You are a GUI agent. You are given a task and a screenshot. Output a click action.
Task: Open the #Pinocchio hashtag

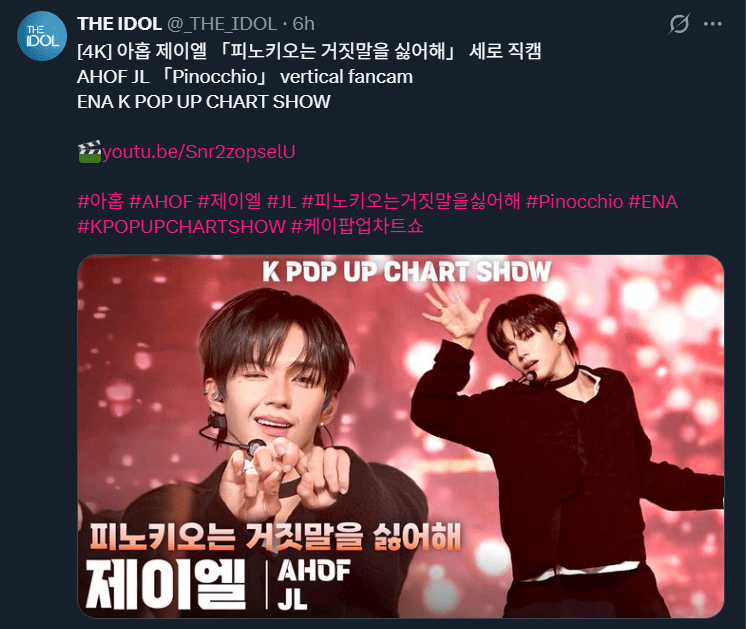[574, 202]
